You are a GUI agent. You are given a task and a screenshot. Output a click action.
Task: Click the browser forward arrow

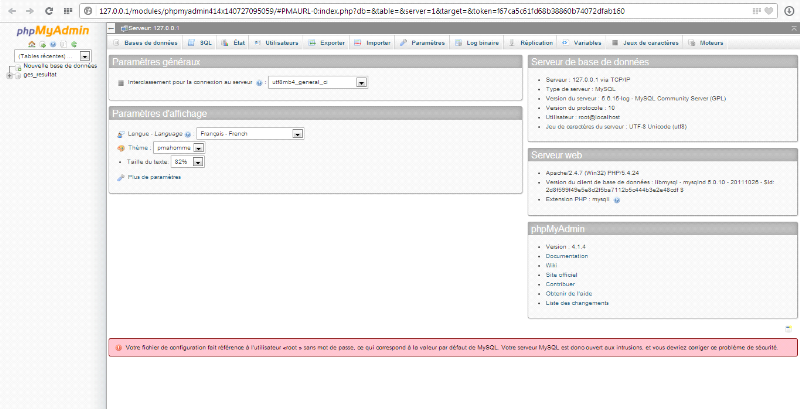click(30, 11)
